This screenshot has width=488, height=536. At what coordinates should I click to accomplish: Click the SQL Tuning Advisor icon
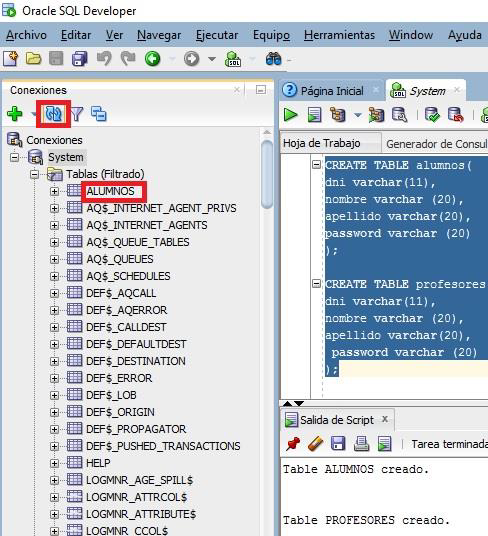(x=399, y=115)
